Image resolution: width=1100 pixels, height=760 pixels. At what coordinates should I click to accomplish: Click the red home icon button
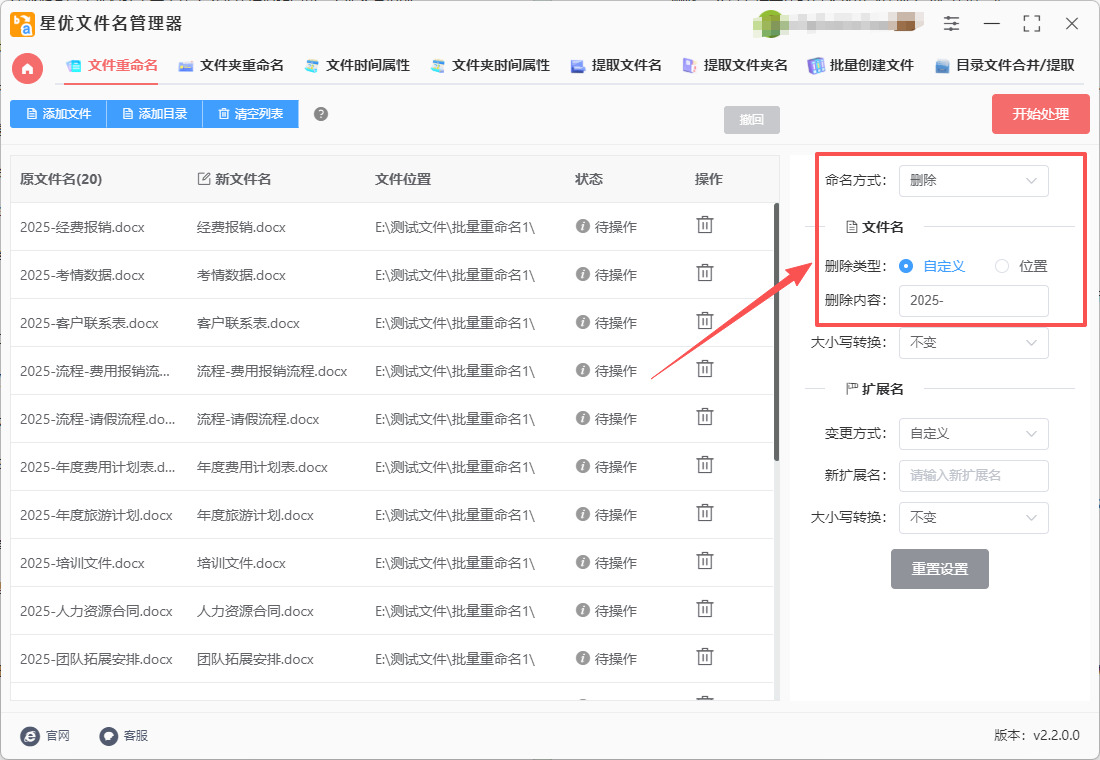(27, 69)
